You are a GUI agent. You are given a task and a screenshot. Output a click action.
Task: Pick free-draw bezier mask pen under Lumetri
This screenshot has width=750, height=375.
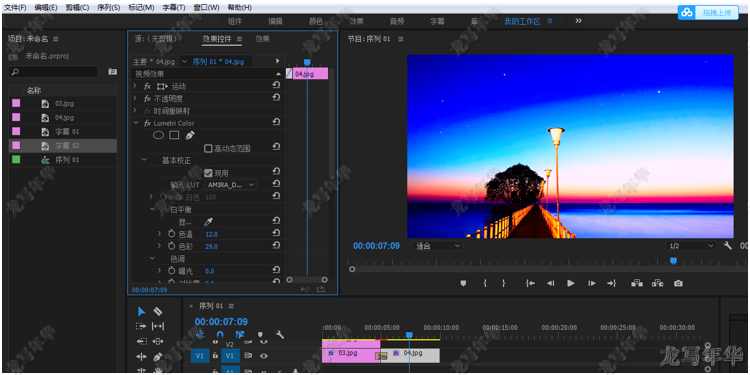click(x=190, y=135)
